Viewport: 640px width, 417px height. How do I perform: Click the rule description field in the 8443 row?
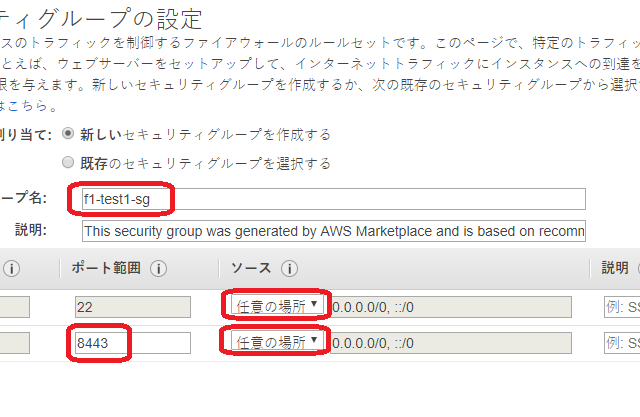621,344
